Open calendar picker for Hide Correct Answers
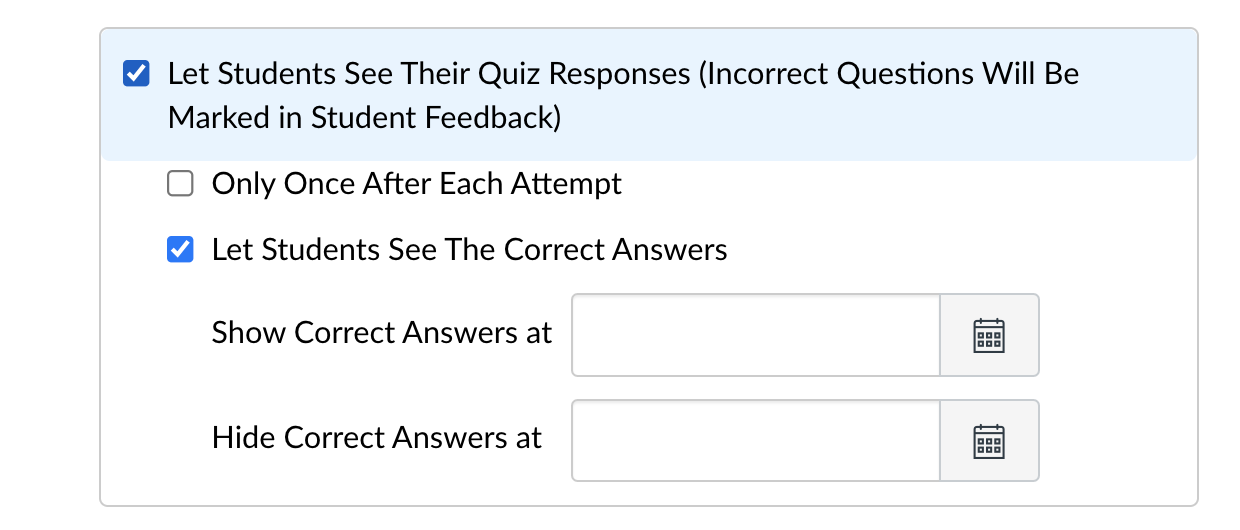This screenshot has width=1240, height=530. (x=989, y=441)
